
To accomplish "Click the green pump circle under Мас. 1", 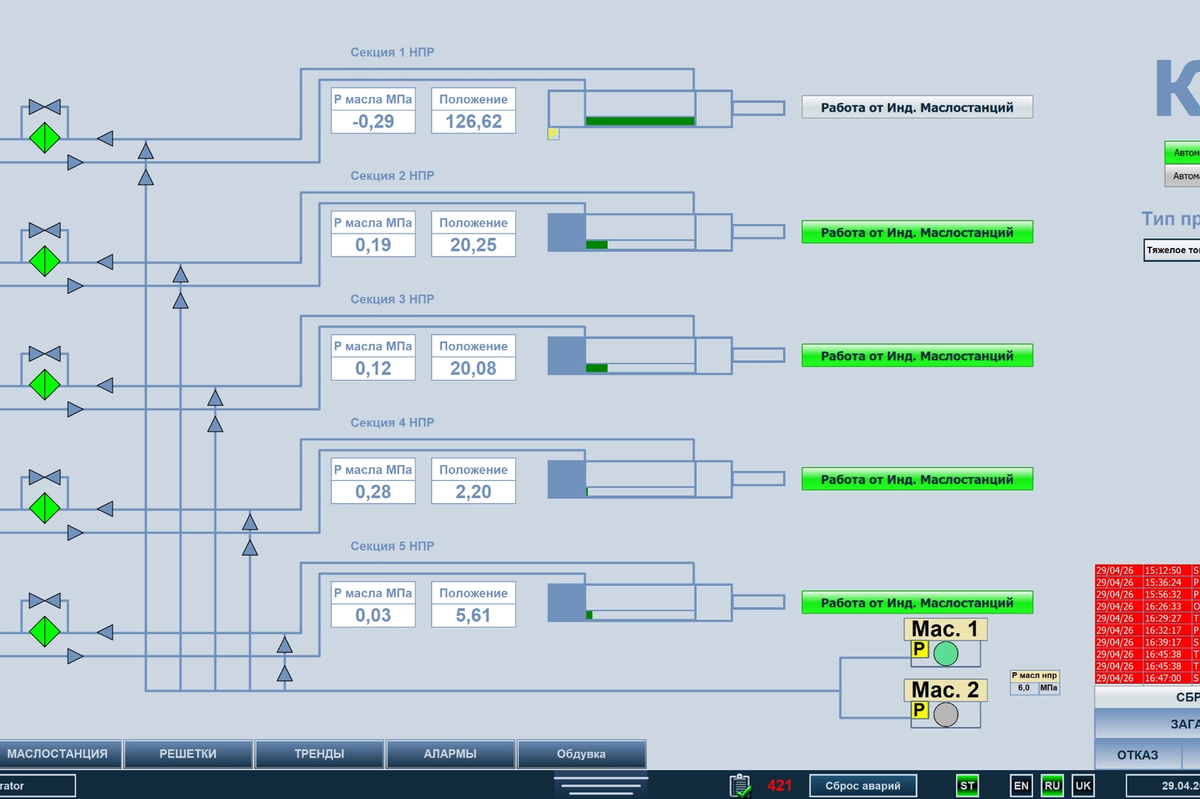I will coord(945,654).
